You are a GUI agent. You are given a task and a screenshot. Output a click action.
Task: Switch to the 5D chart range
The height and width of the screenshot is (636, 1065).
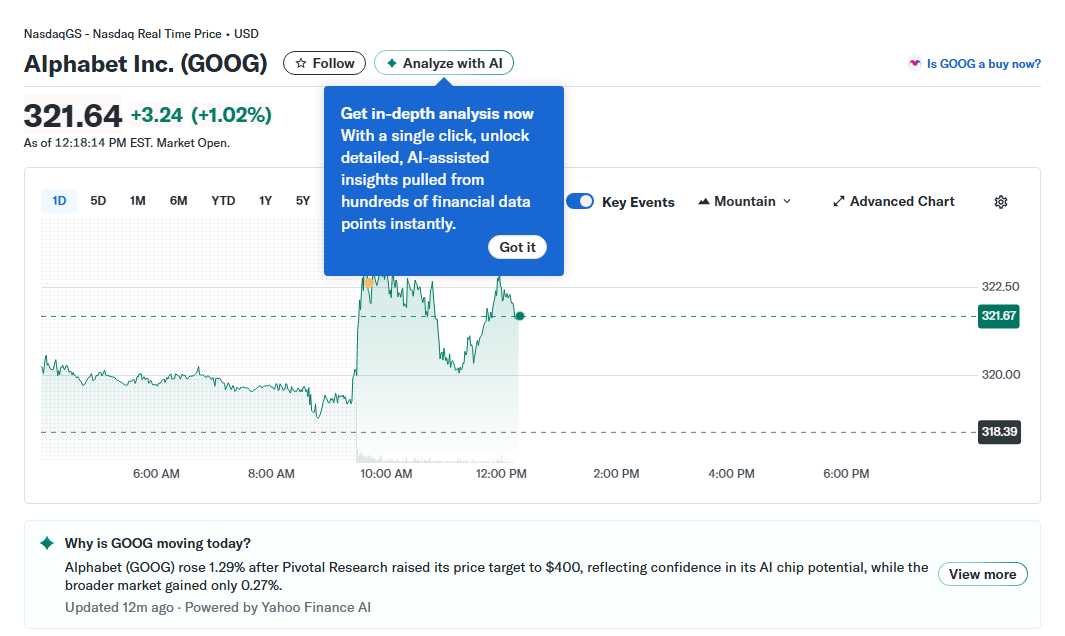98,200
